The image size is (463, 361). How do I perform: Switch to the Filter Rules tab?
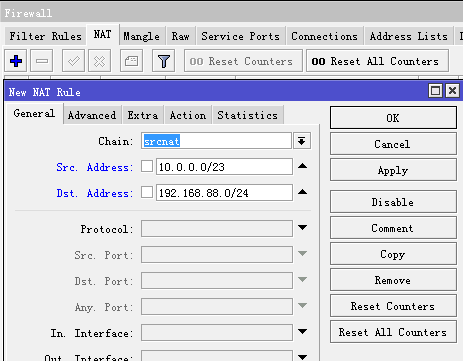tap(45, 36)
